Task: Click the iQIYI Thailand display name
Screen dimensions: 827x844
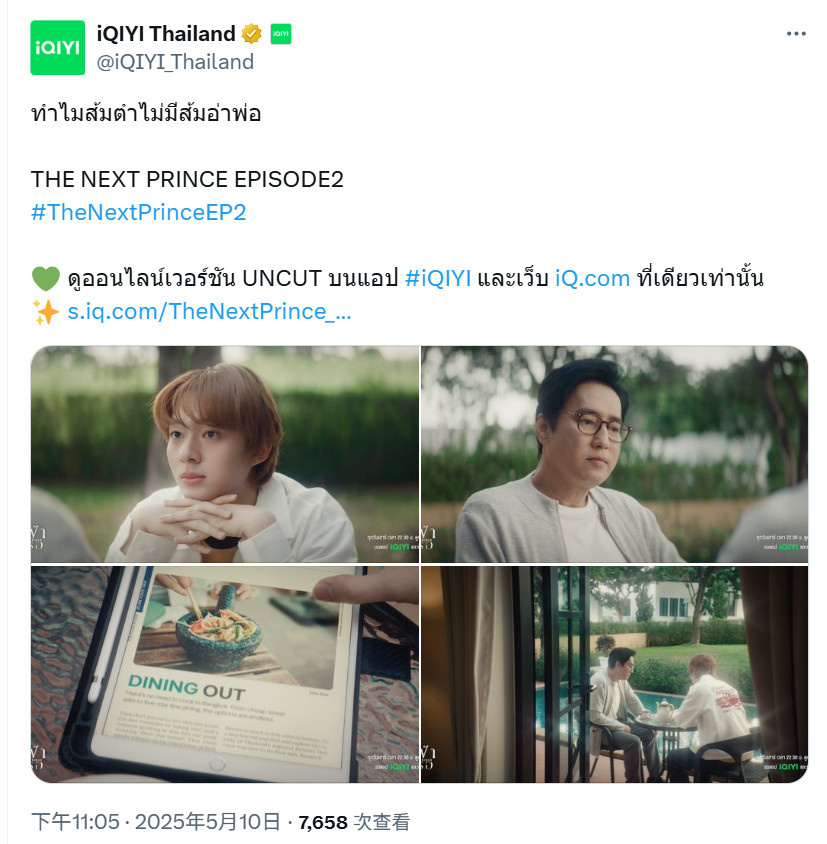Action: pyautogui.click(x=166, y=33)
